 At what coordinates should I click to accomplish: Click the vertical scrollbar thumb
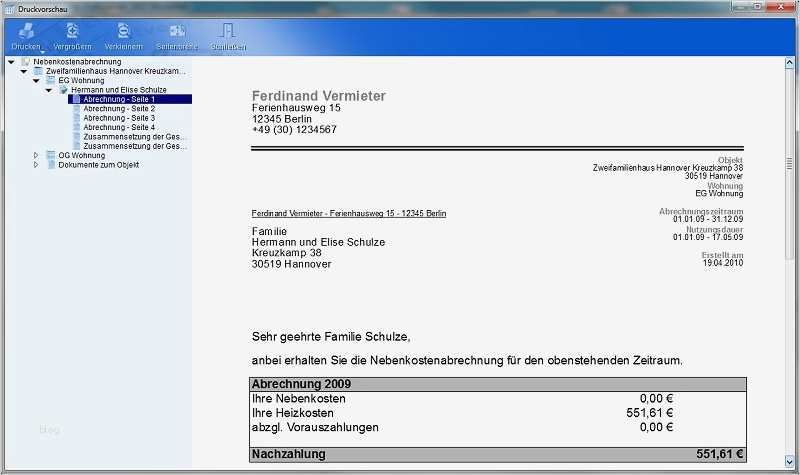pyautogui.click(x=789, y=163)
